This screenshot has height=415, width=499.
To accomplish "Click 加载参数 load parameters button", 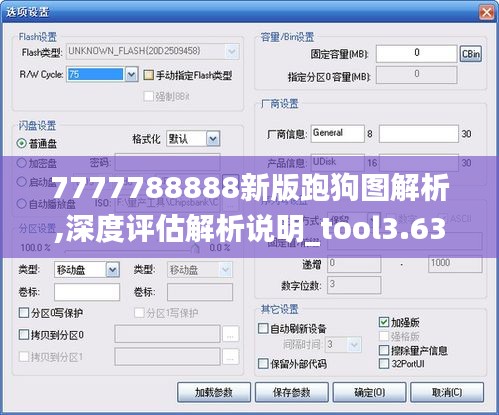I will 214,392.
